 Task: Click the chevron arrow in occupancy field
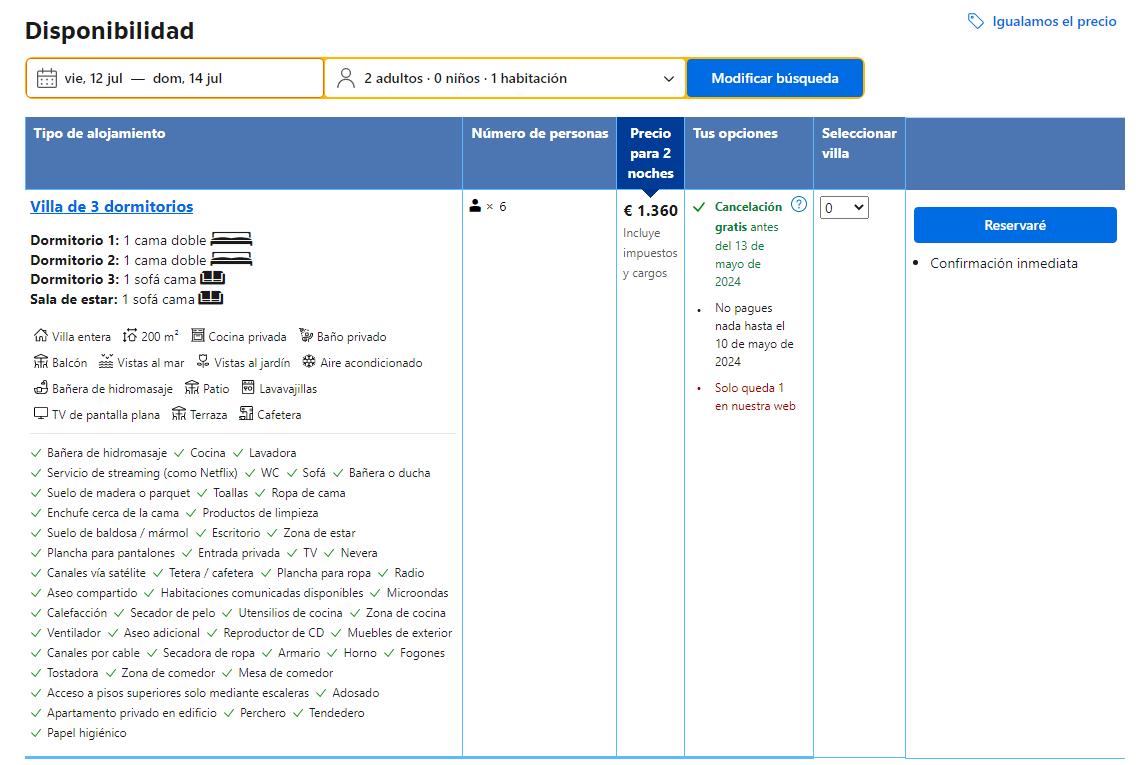pos(669,79)
